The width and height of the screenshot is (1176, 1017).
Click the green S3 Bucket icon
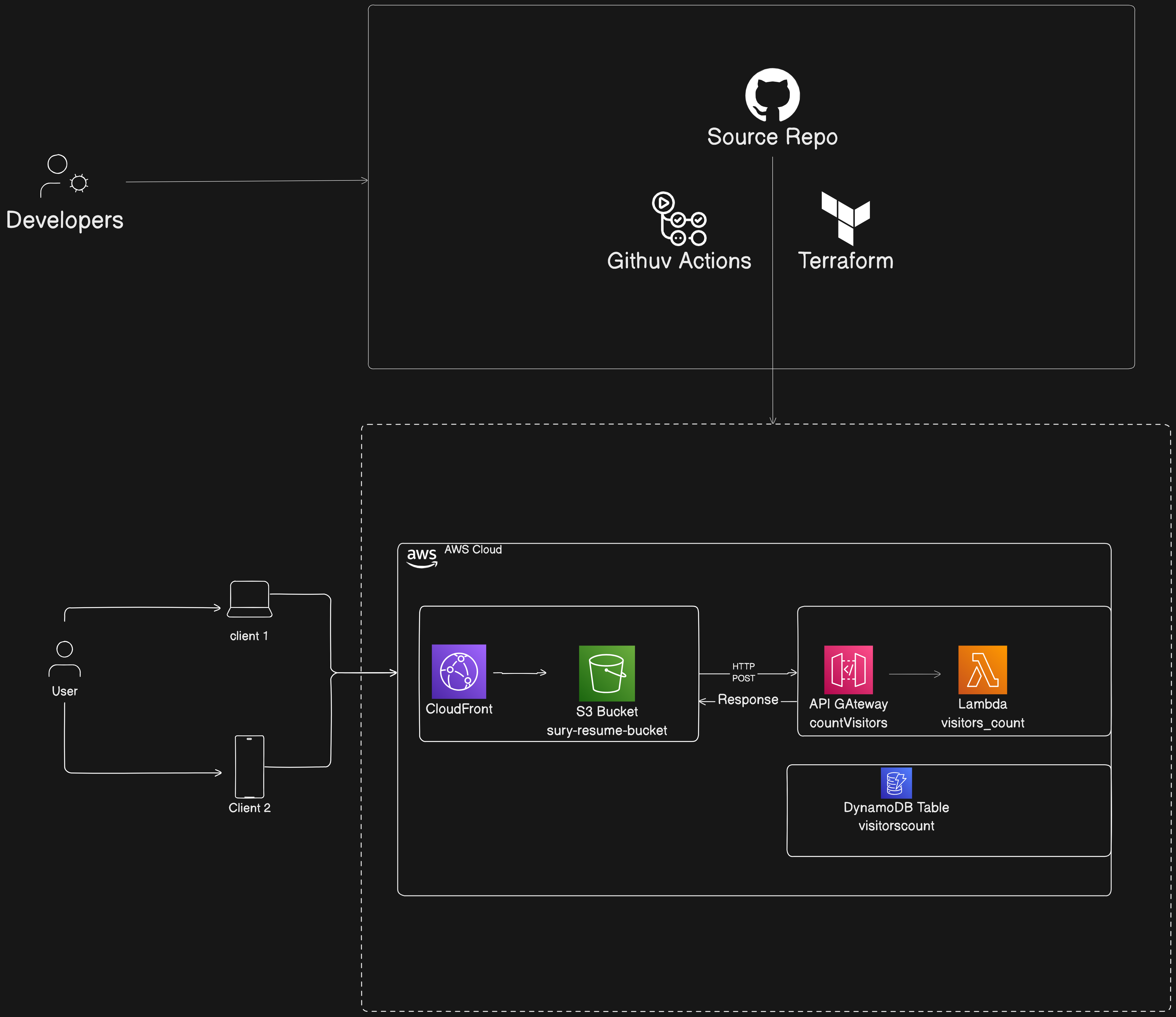[x=607, y=673]
